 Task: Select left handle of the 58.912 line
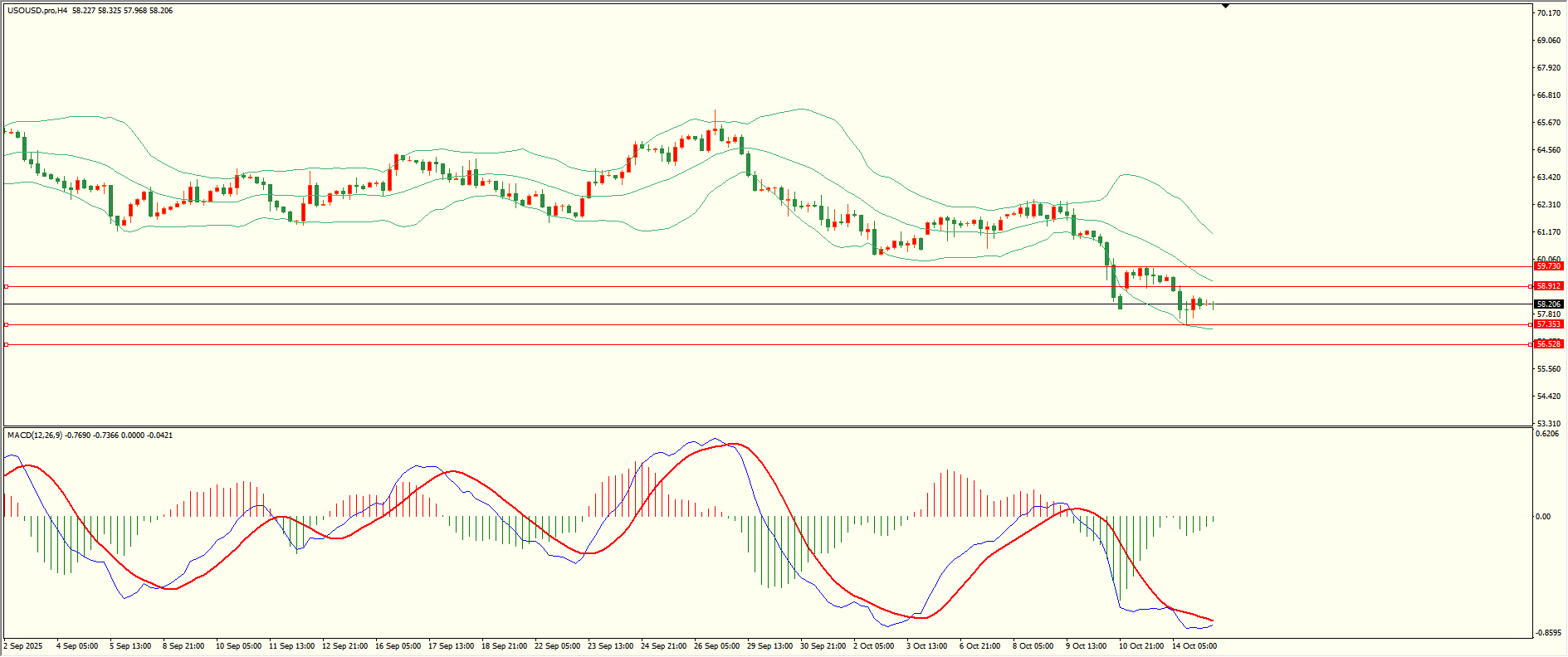[7, 286]
